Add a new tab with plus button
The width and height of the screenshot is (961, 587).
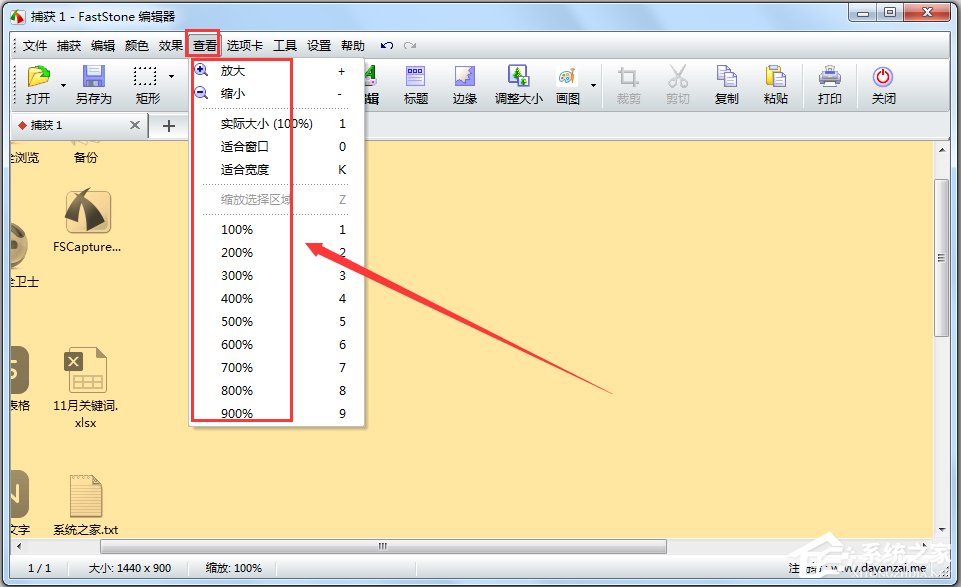point(169,126)
